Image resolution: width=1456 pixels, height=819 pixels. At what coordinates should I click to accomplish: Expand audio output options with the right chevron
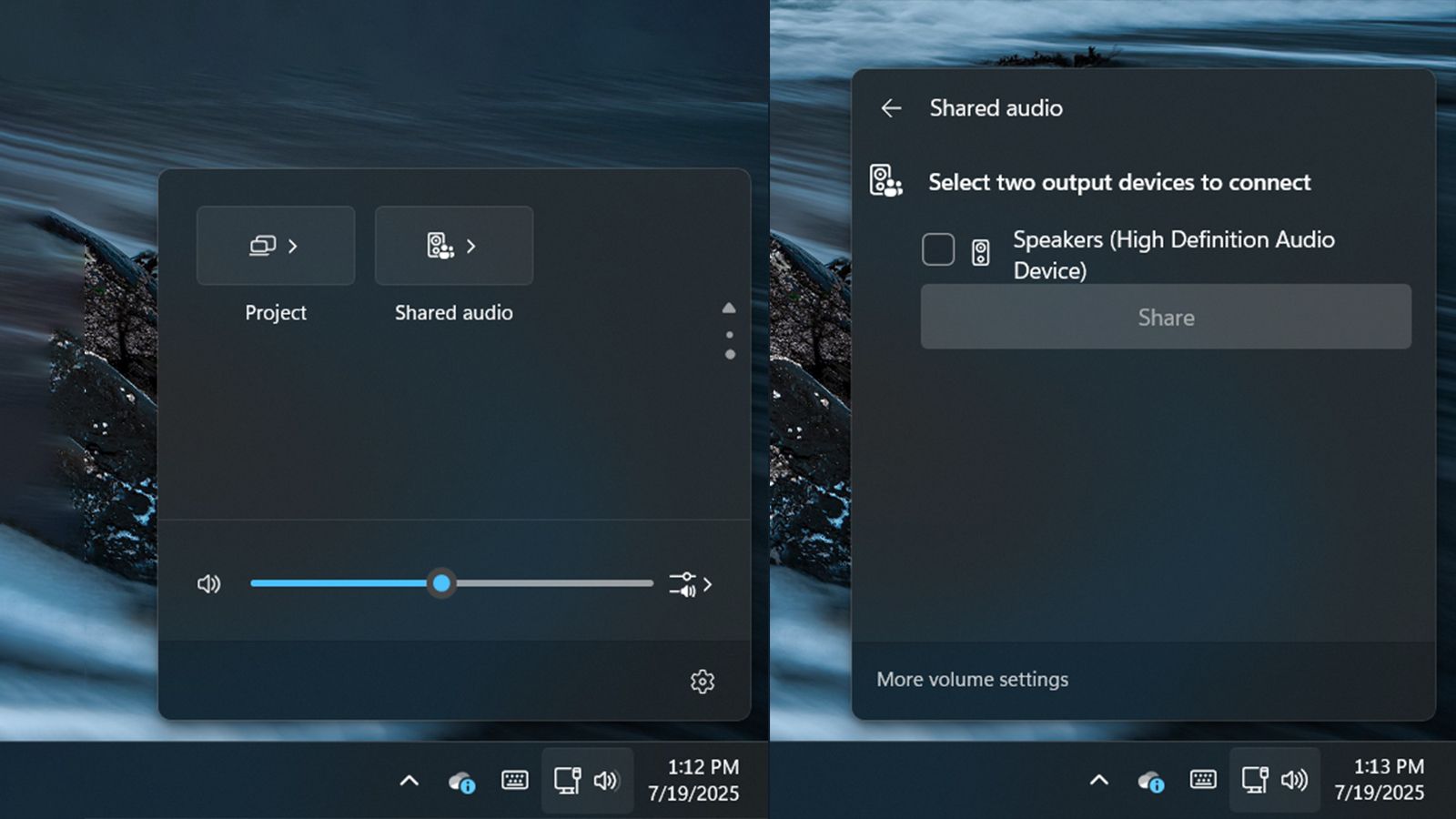(708, 584)
